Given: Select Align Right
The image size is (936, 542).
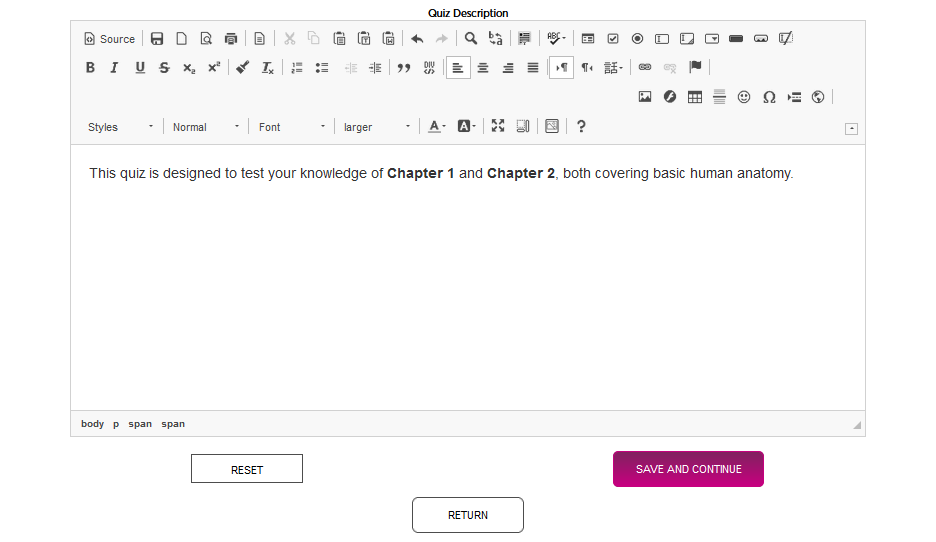Looking at the screenshot, I should click(508, 67).
